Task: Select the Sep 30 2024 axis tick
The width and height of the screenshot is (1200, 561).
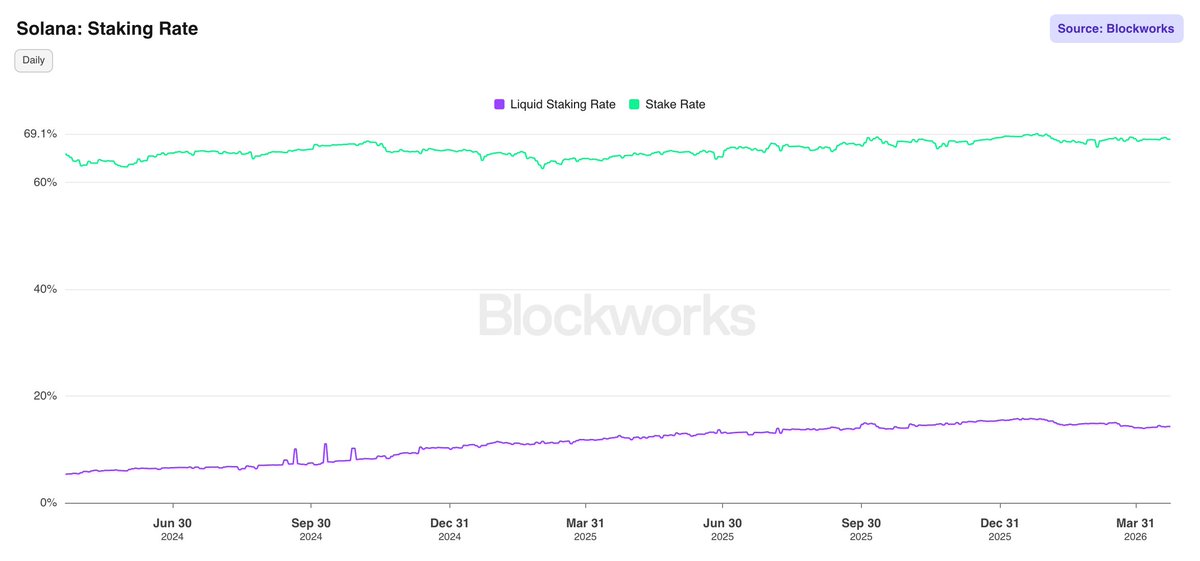Action: (x=311, y=528)
